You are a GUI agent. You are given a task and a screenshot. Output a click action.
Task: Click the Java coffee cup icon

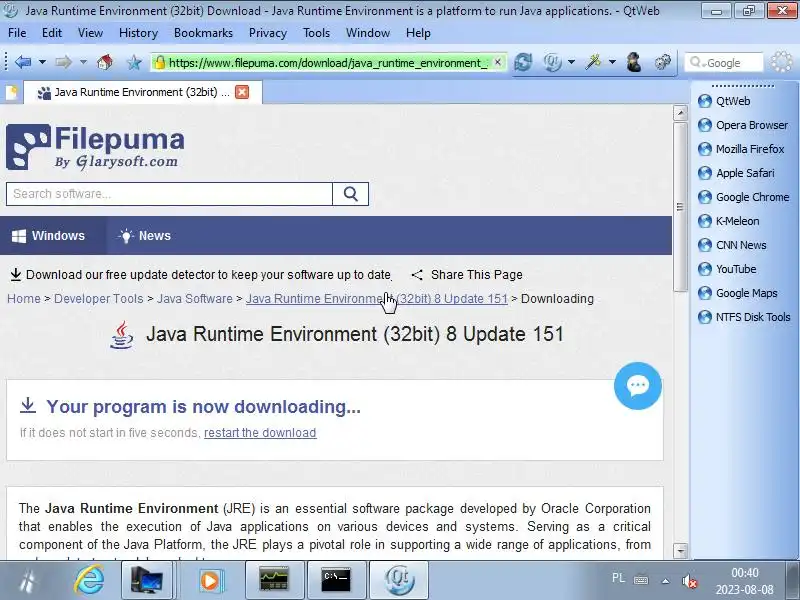point(122,335)
